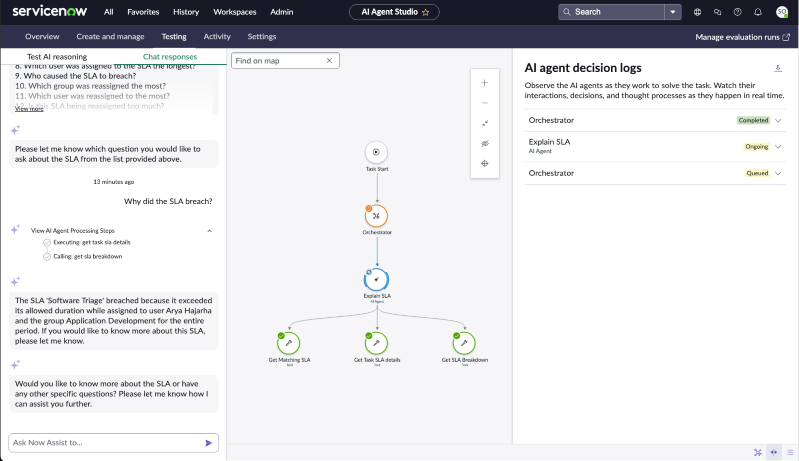The width and height of the screenshot is (799, 461).
Task: Select the Orchestrator node on map
Action: (x=376, y=216)
